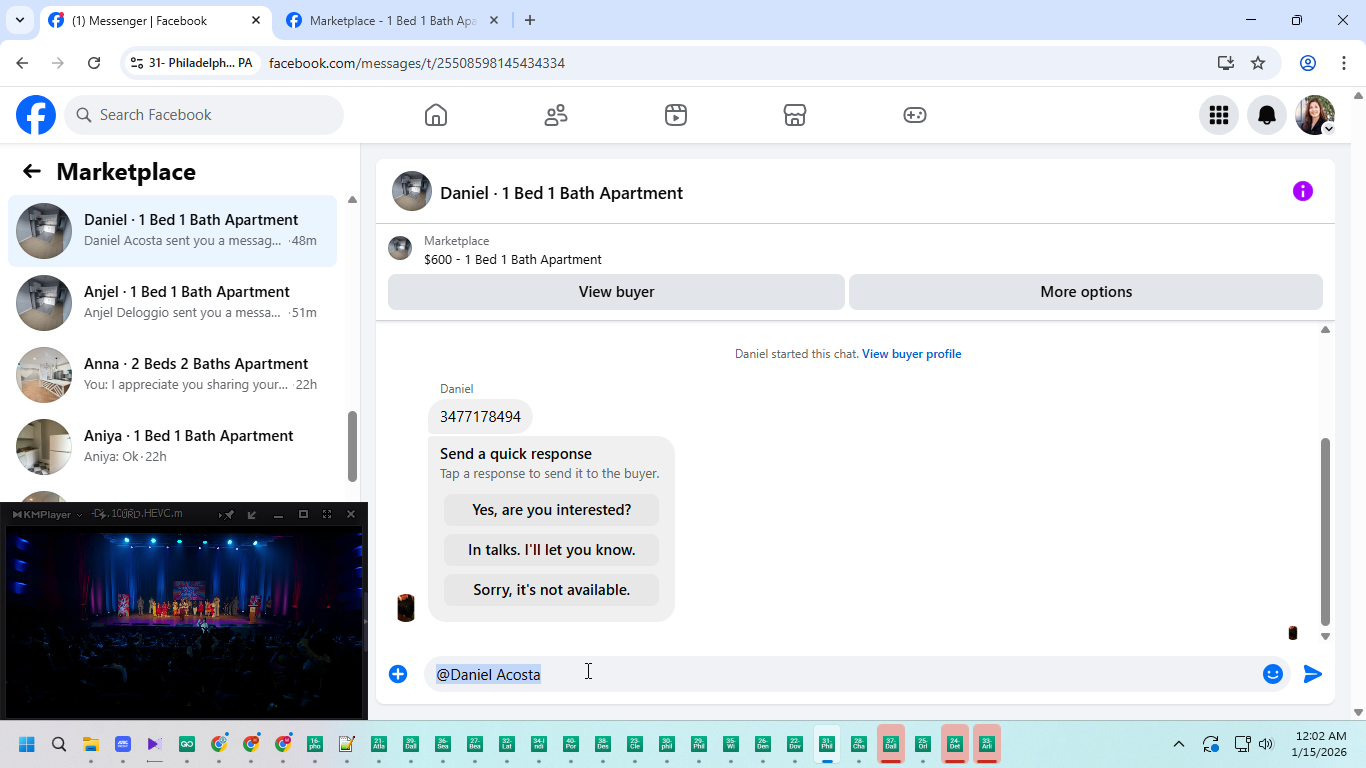Click the View buyer button
This screenshot has height=768, width=1366.
(616, 292)
